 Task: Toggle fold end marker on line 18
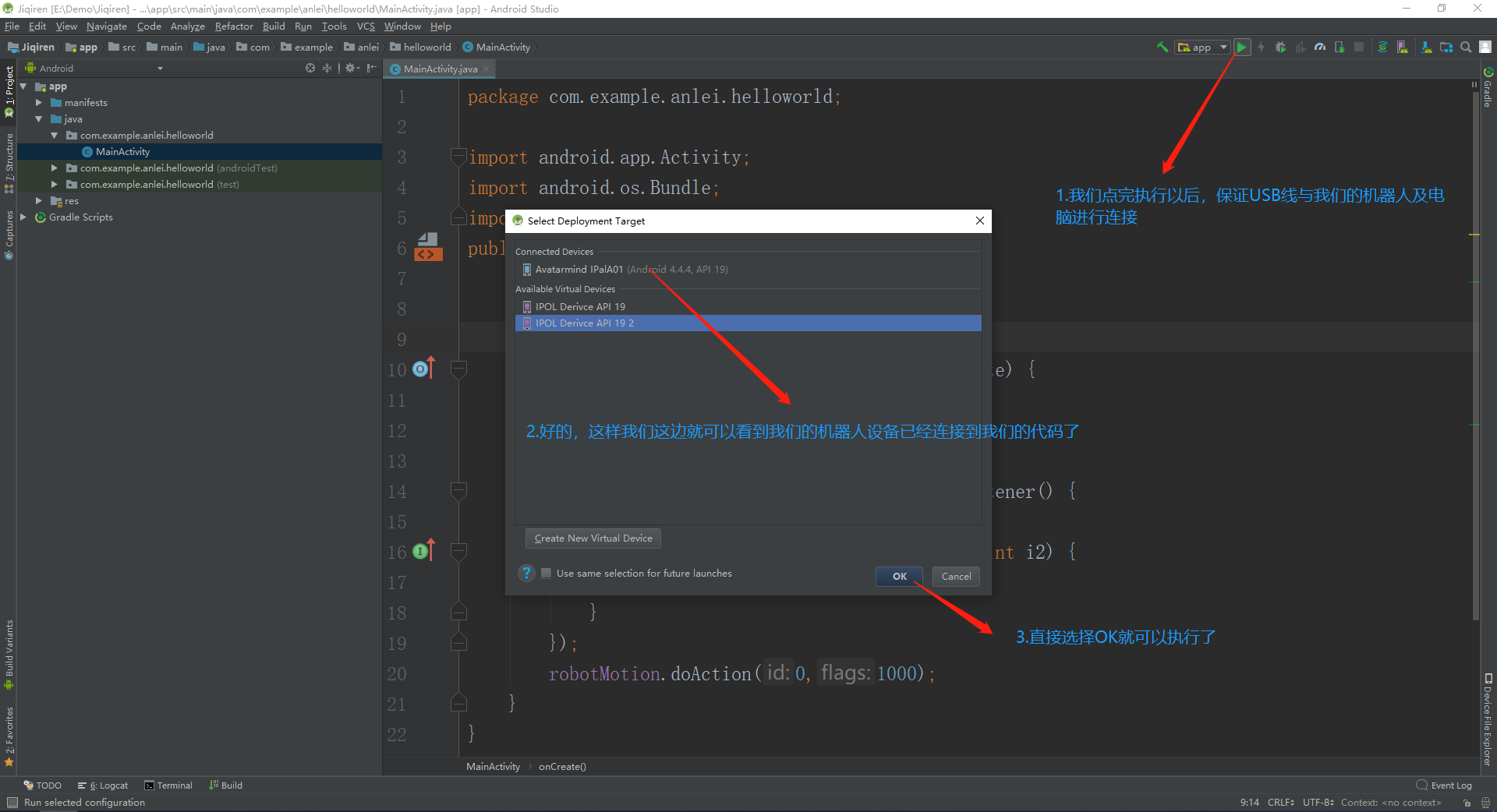pyautogui.click(x=459, y=613)
